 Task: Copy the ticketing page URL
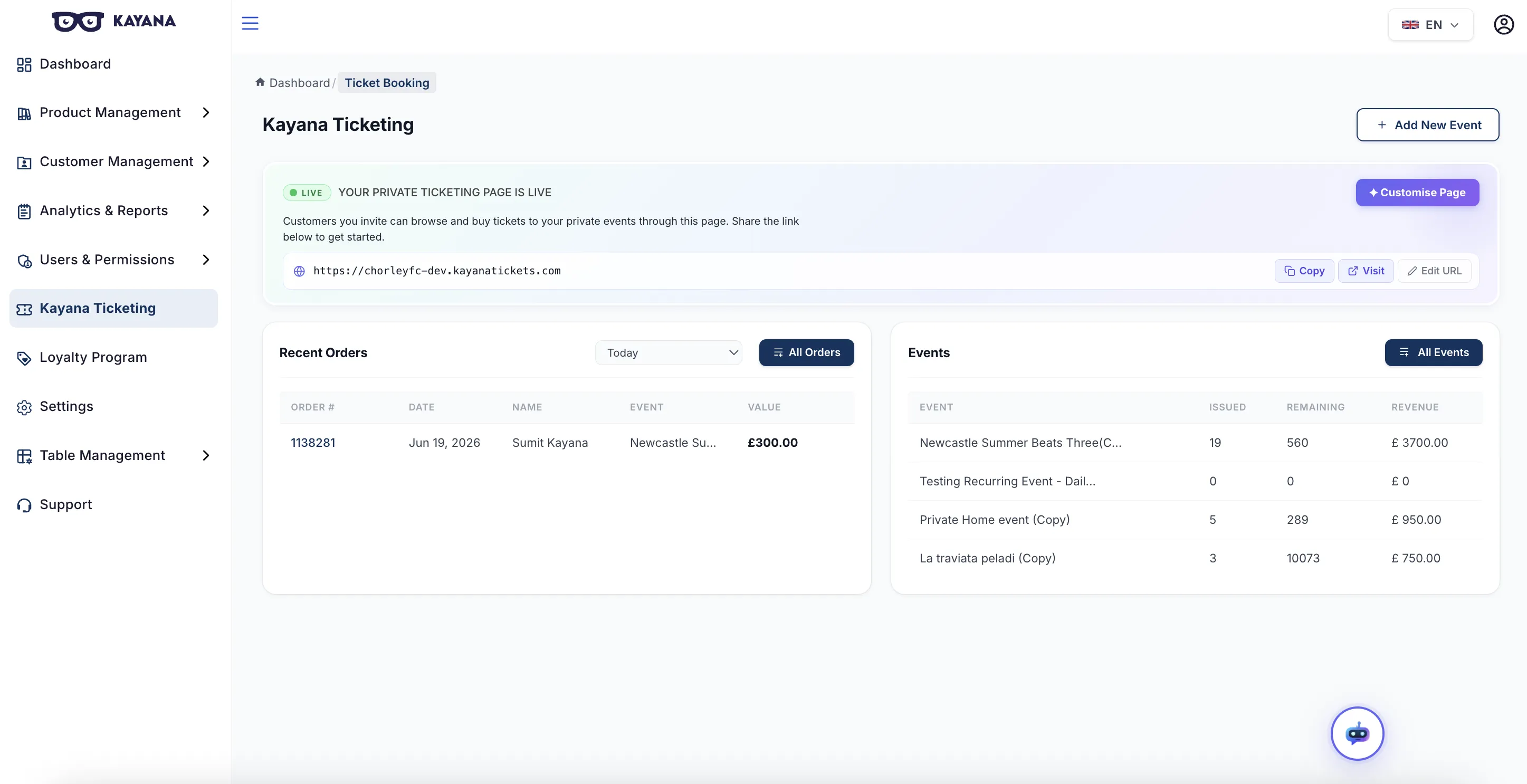1304,271
